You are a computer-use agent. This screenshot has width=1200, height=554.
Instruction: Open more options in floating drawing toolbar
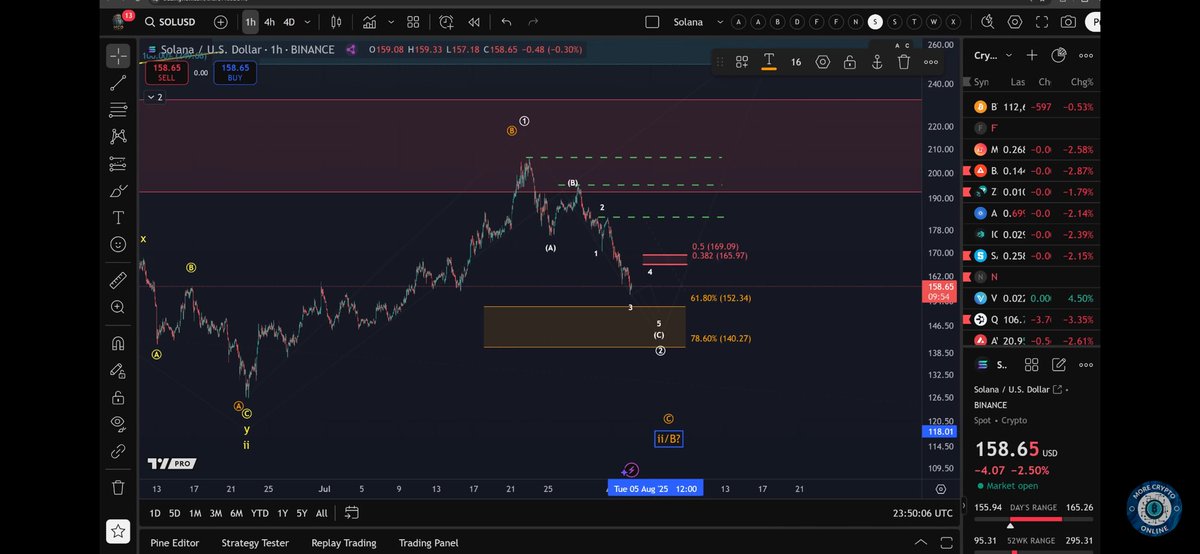click(x=931, y=62)
